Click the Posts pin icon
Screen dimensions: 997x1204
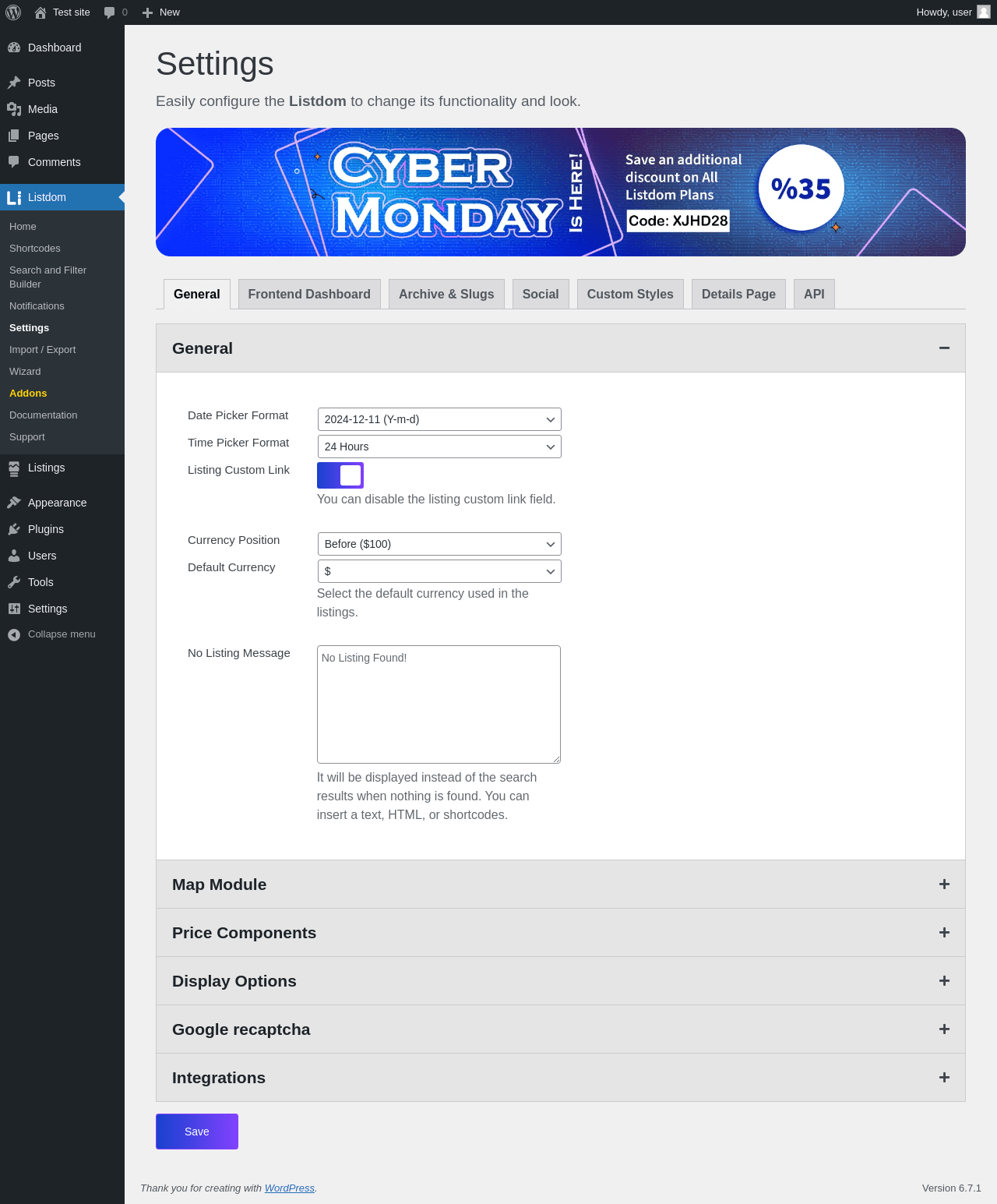point(14,83)
